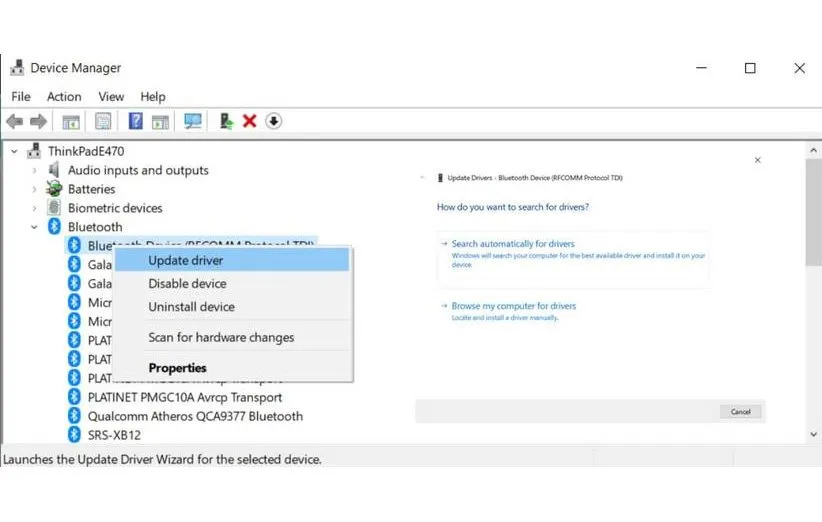This screenshot has width=822, height=522.
Task: Select Qualcomm Atheros QCA9377 Bluetooth device
Action: pos(195,416)
